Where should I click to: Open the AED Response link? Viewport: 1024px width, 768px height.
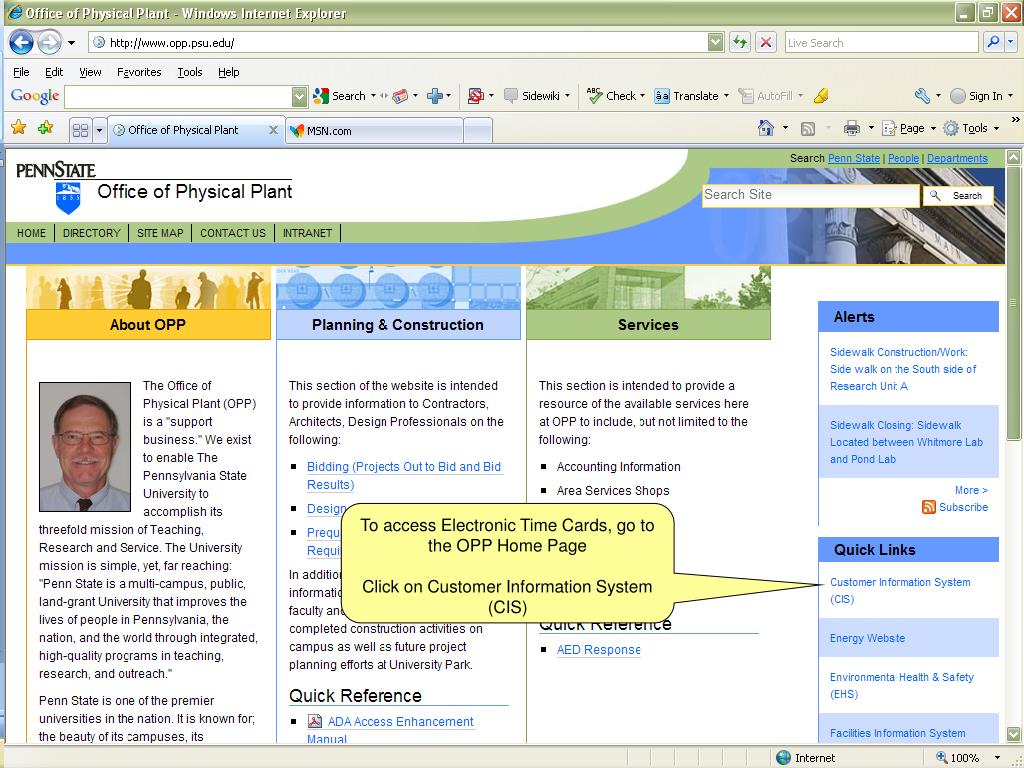(598, 650)
